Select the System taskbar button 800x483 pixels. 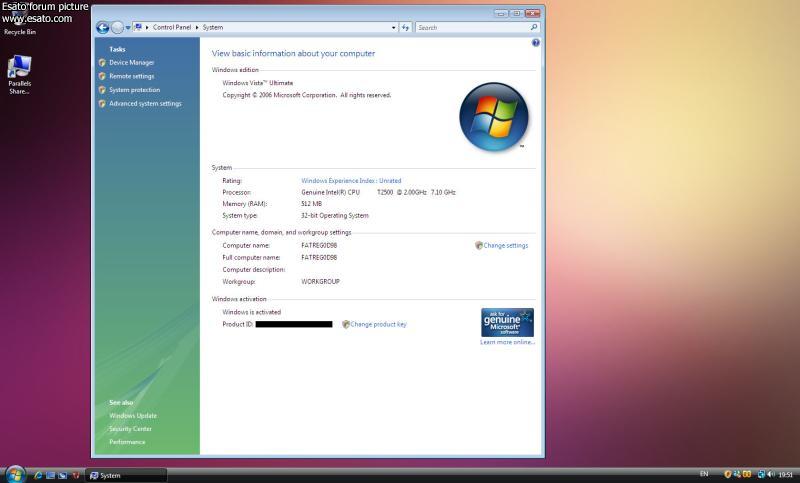(126, 475)
